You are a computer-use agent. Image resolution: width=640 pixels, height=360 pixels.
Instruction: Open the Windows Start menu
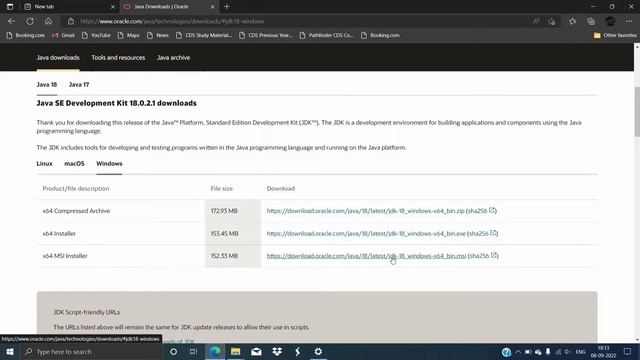tap(10, 351)
